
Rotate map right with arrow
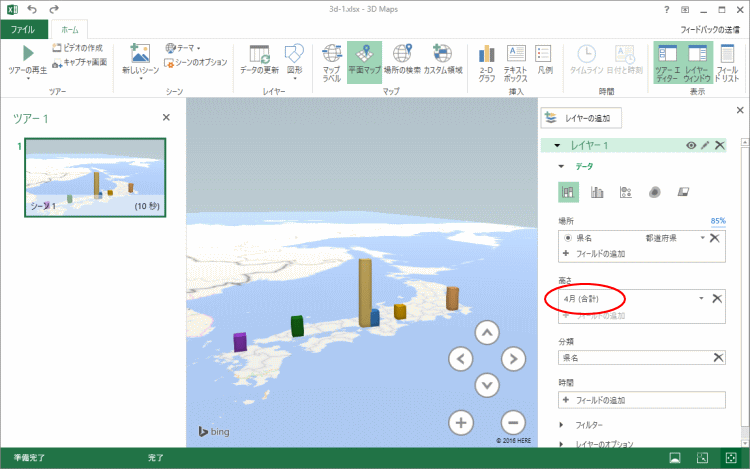(x=513, y=359)
